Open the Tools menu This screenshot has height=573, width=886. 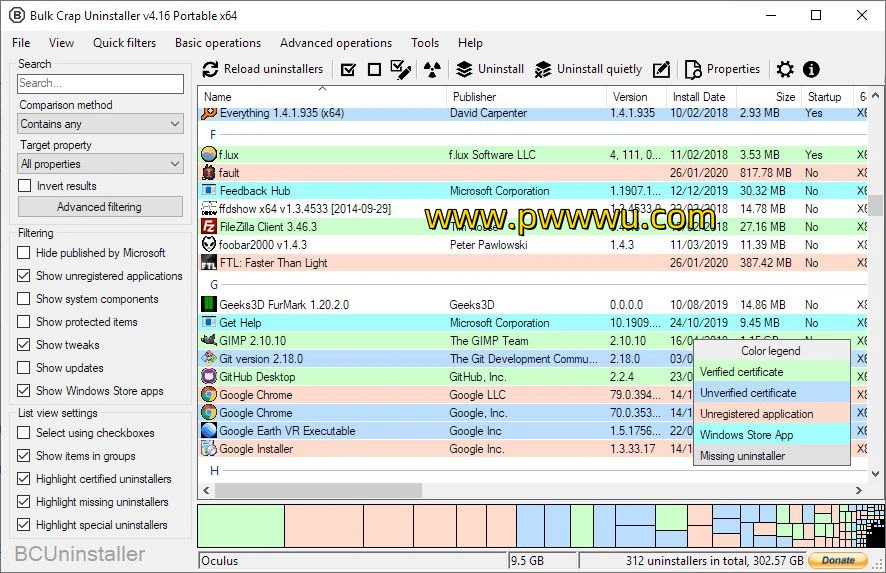[x=425, y=43]
